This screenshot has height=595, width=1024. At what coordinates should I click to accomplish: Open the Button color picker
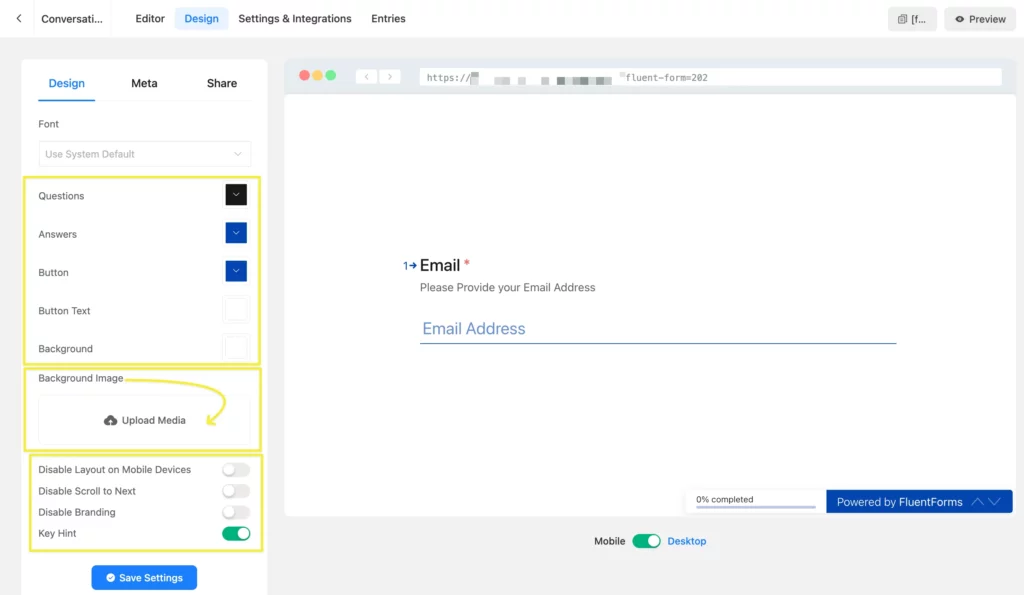click(x=236, y=271)
